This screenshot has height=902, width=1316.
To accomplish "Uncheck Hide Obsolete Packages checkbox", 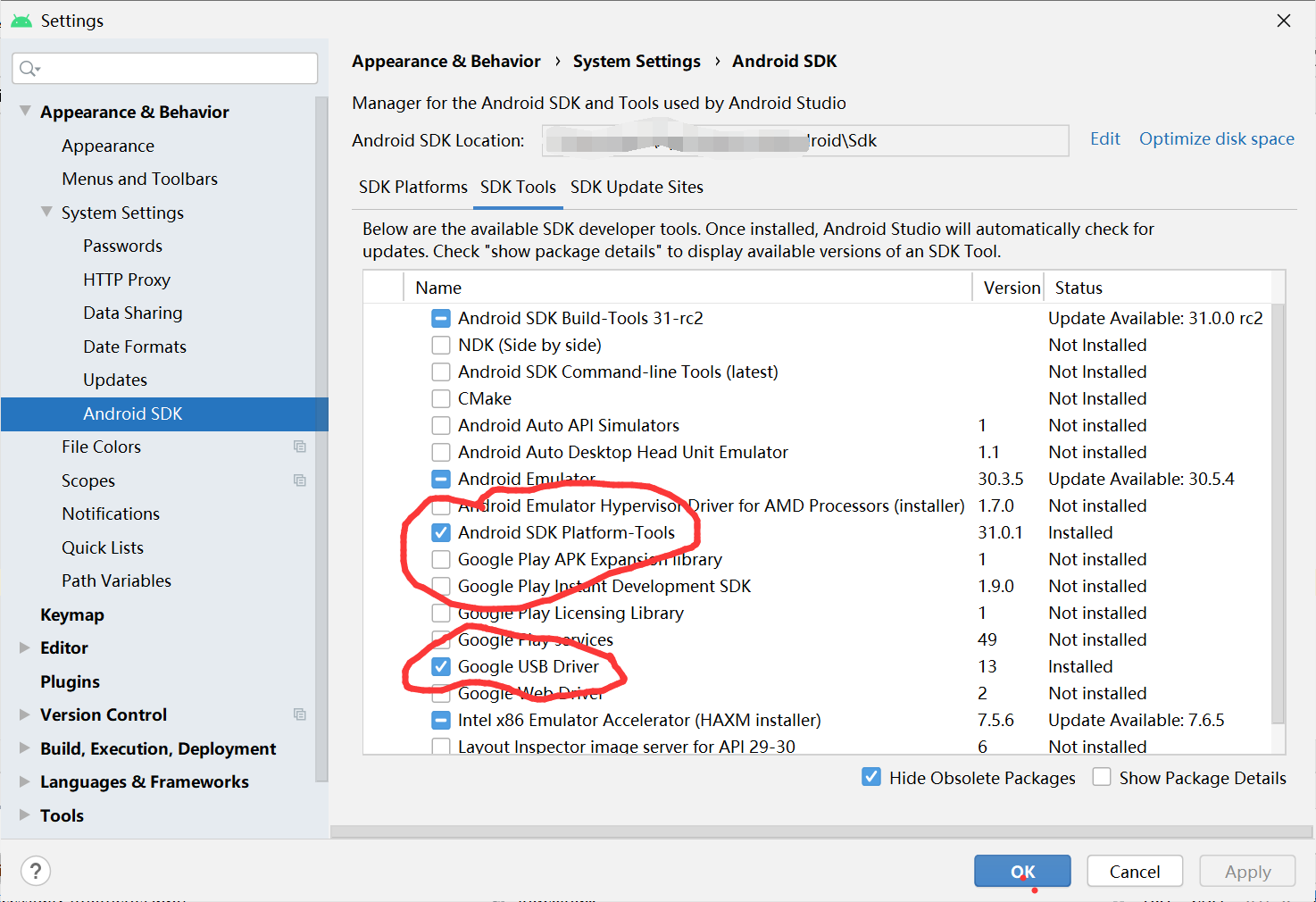I will tap(871, 777).
